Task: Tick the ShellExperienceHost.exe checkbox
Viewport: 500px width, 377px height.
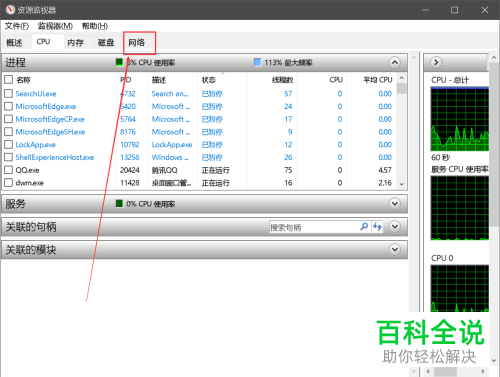Action: tap(9, 157)
